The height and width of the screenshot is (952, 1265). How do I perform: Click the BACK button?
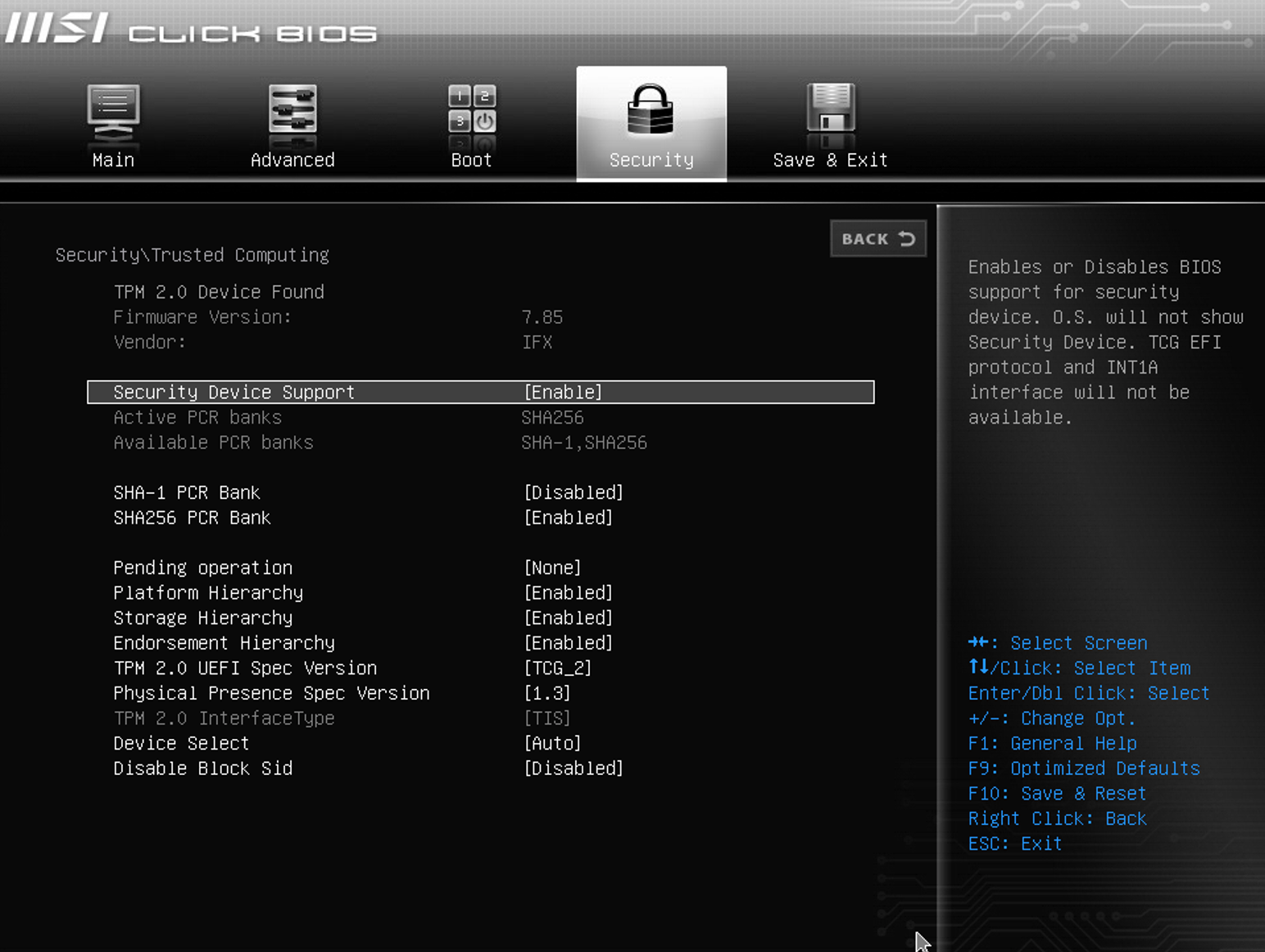(878, 238)
